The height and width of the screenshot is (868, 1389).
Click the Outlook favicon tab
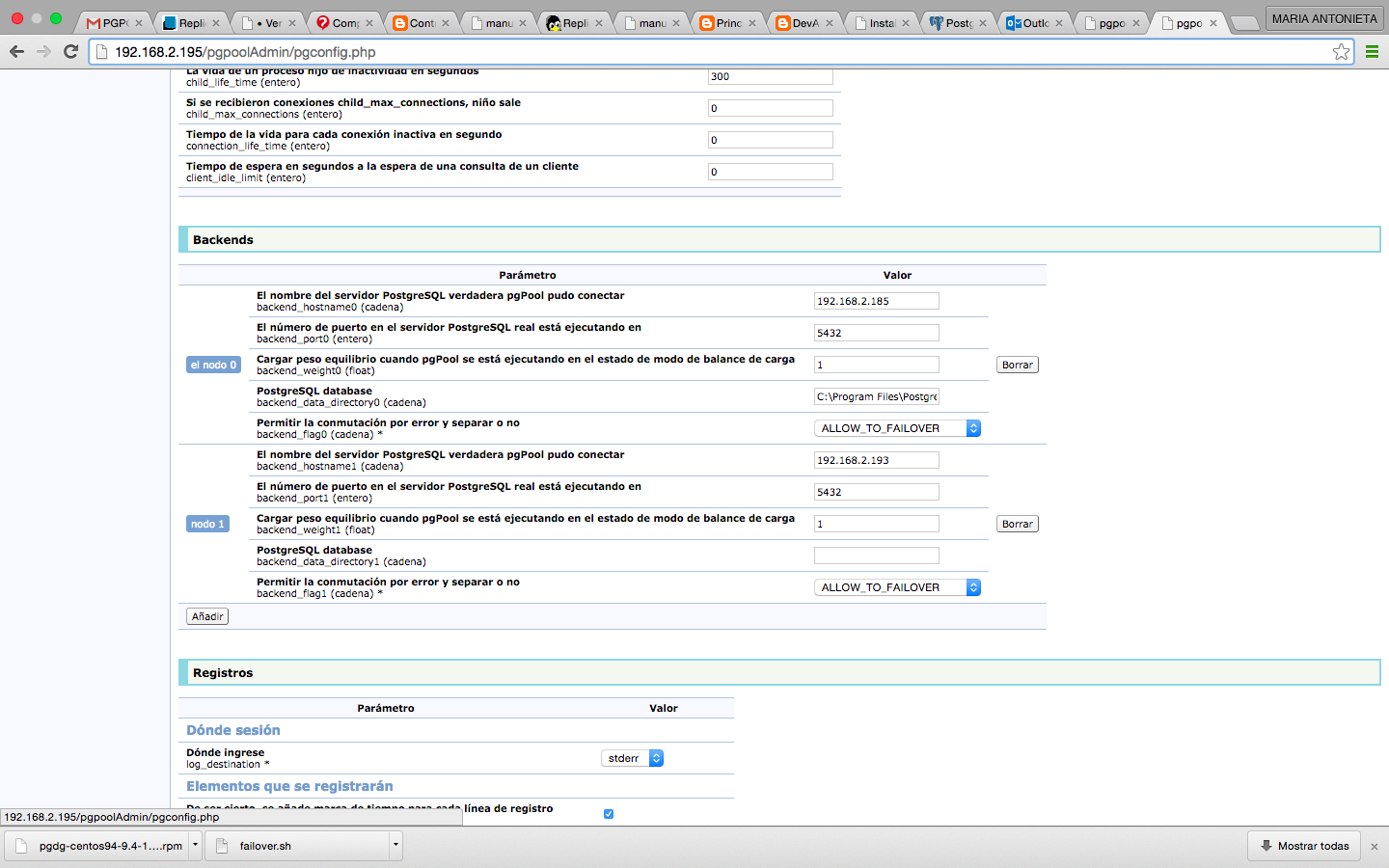1030,23
